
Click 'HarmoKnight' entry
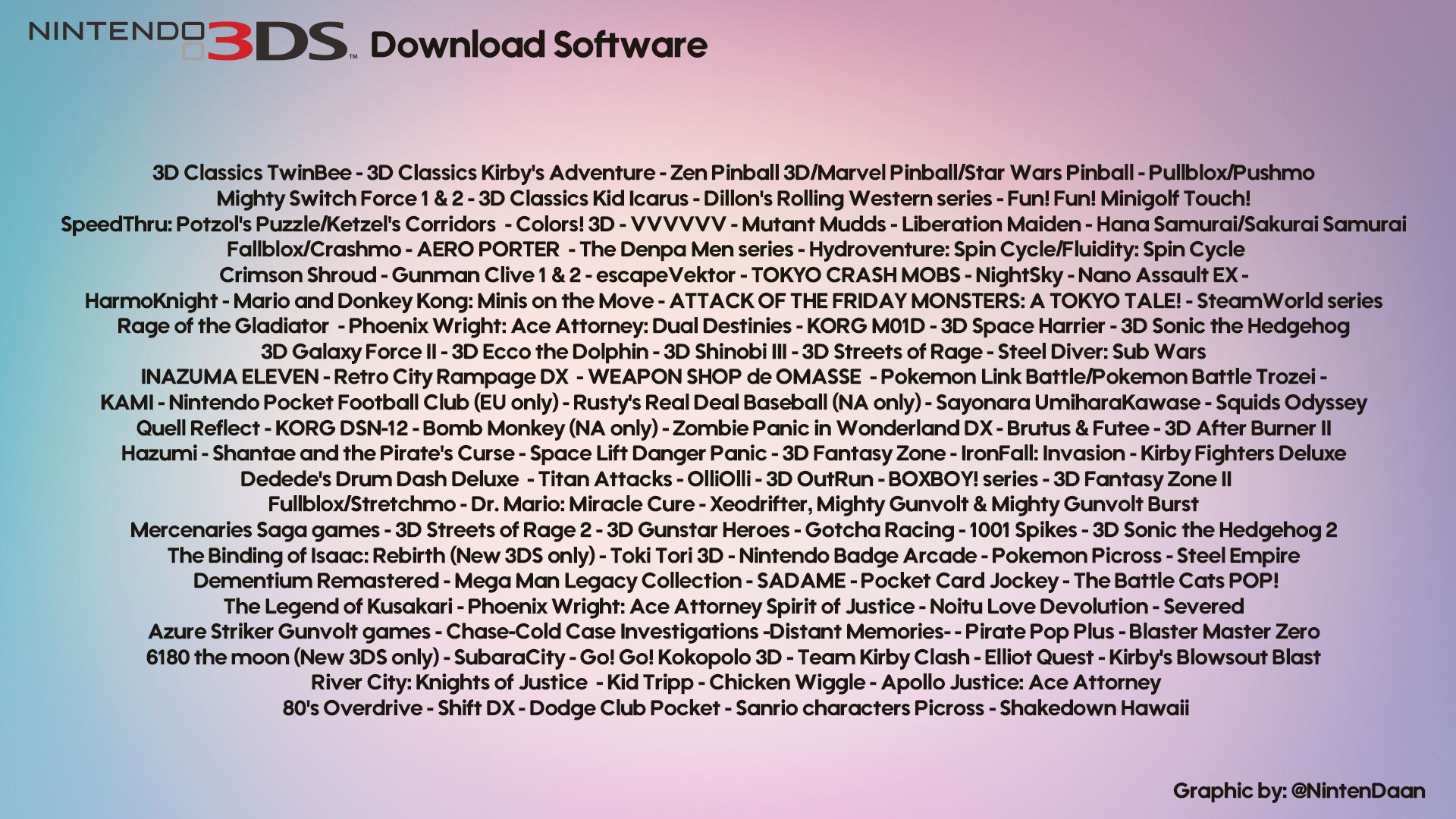coord(151,301)
